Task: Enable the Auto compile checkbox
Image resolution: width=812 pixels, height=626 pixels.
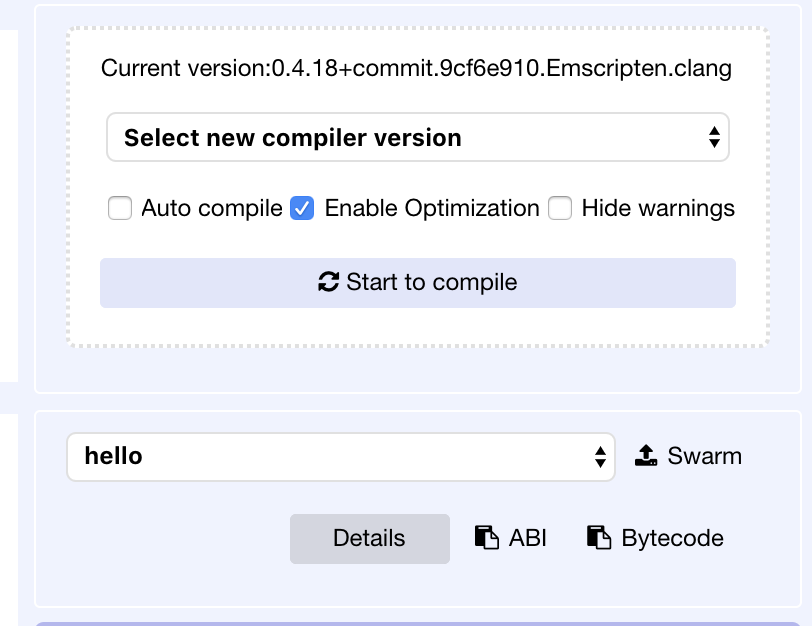Action: coord(120,208)
